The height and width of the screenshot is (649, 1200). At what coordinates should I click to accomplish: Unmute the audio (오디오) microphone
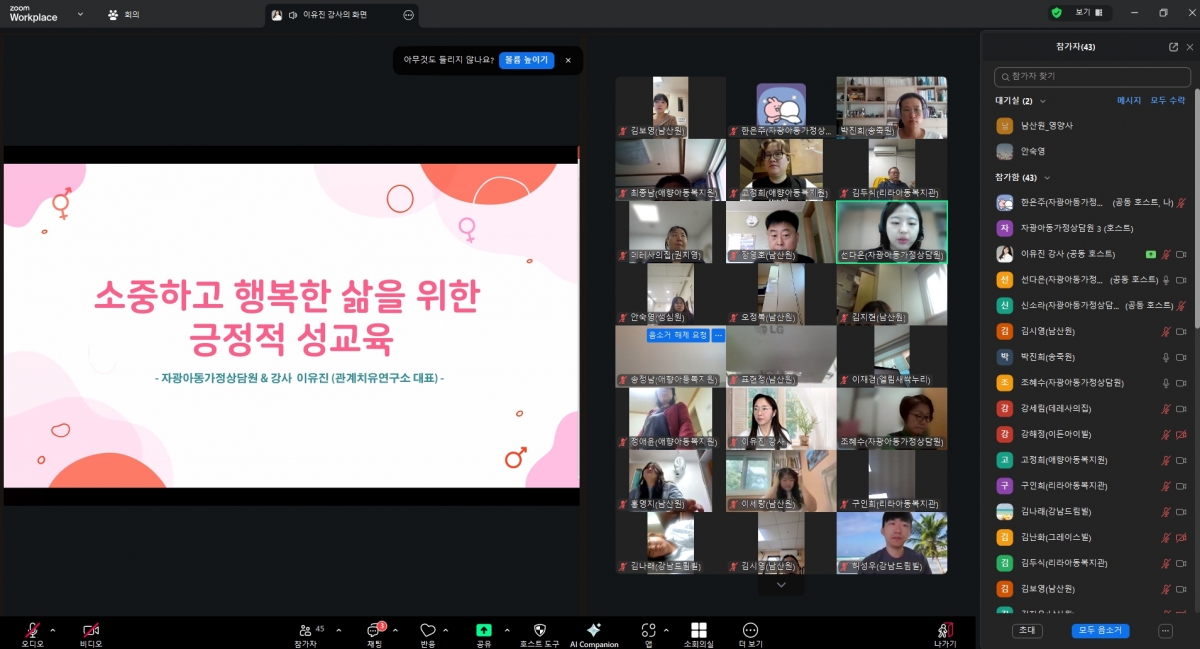pyautogui.click(x=32, y=630)
